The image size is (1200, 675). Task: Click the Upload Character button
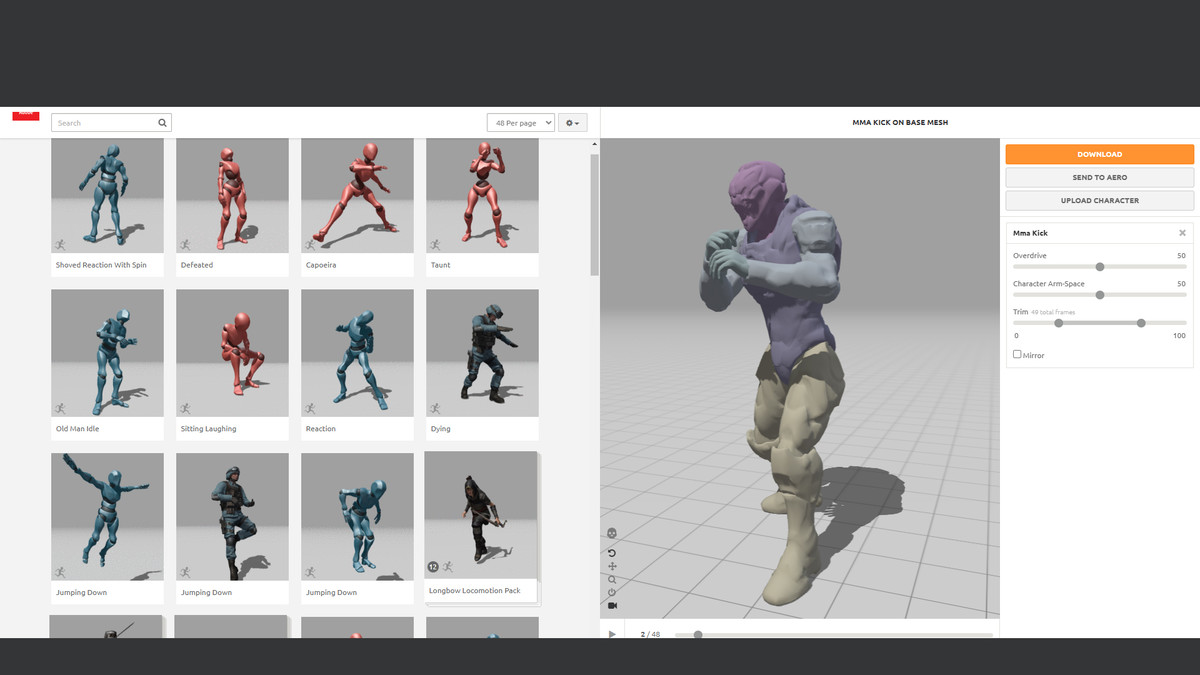1099,200
